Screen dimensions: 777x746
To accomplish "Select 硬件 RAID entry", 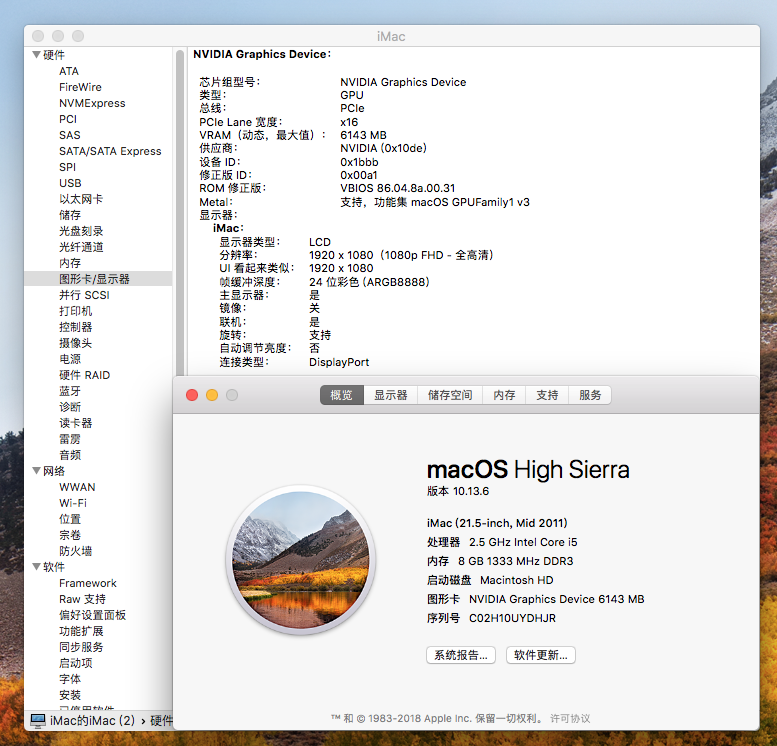I will coord(84,375).
